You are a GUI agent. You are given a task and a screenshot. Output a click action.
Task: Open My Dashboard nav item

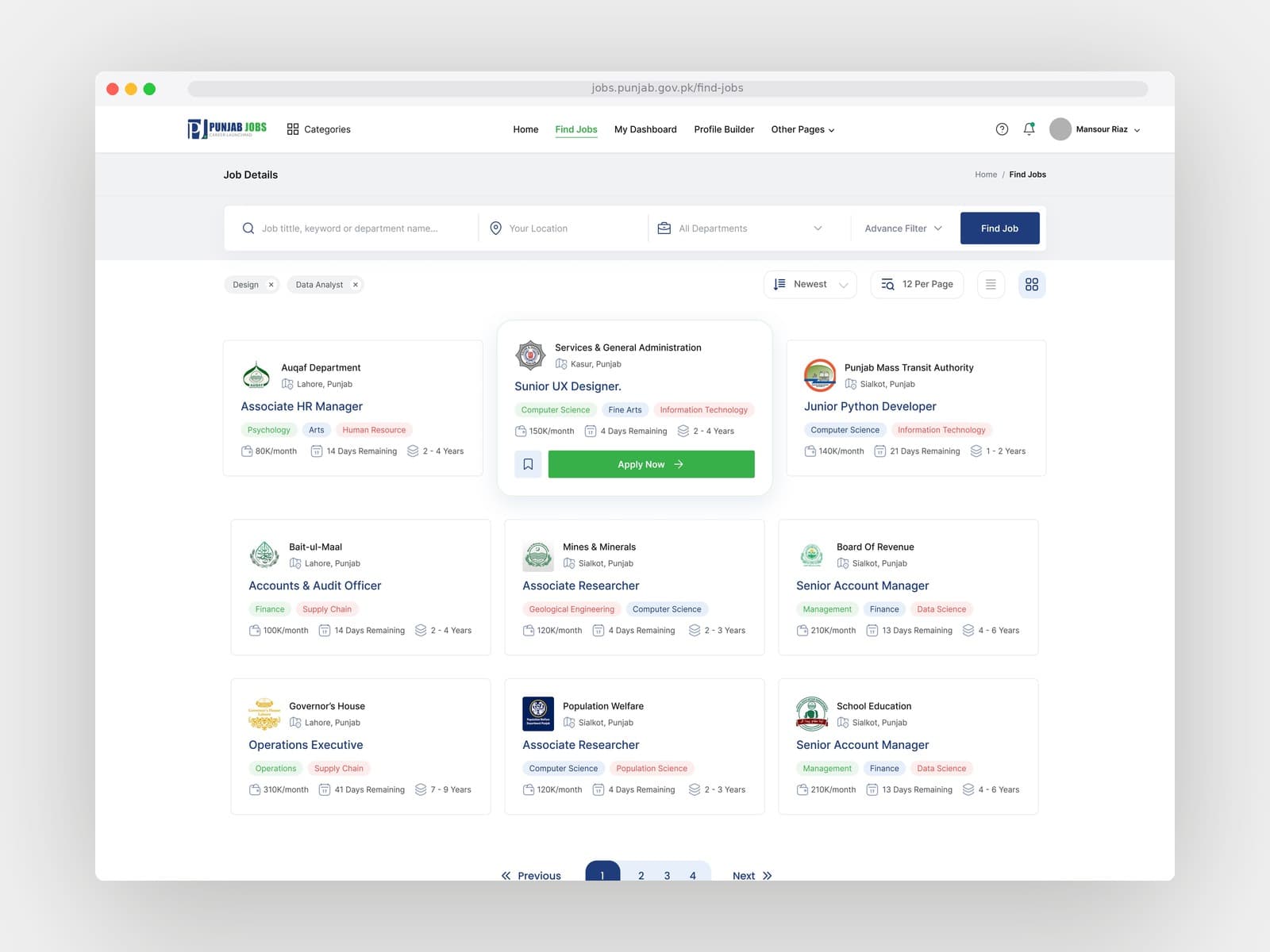[x=645, y=129]
